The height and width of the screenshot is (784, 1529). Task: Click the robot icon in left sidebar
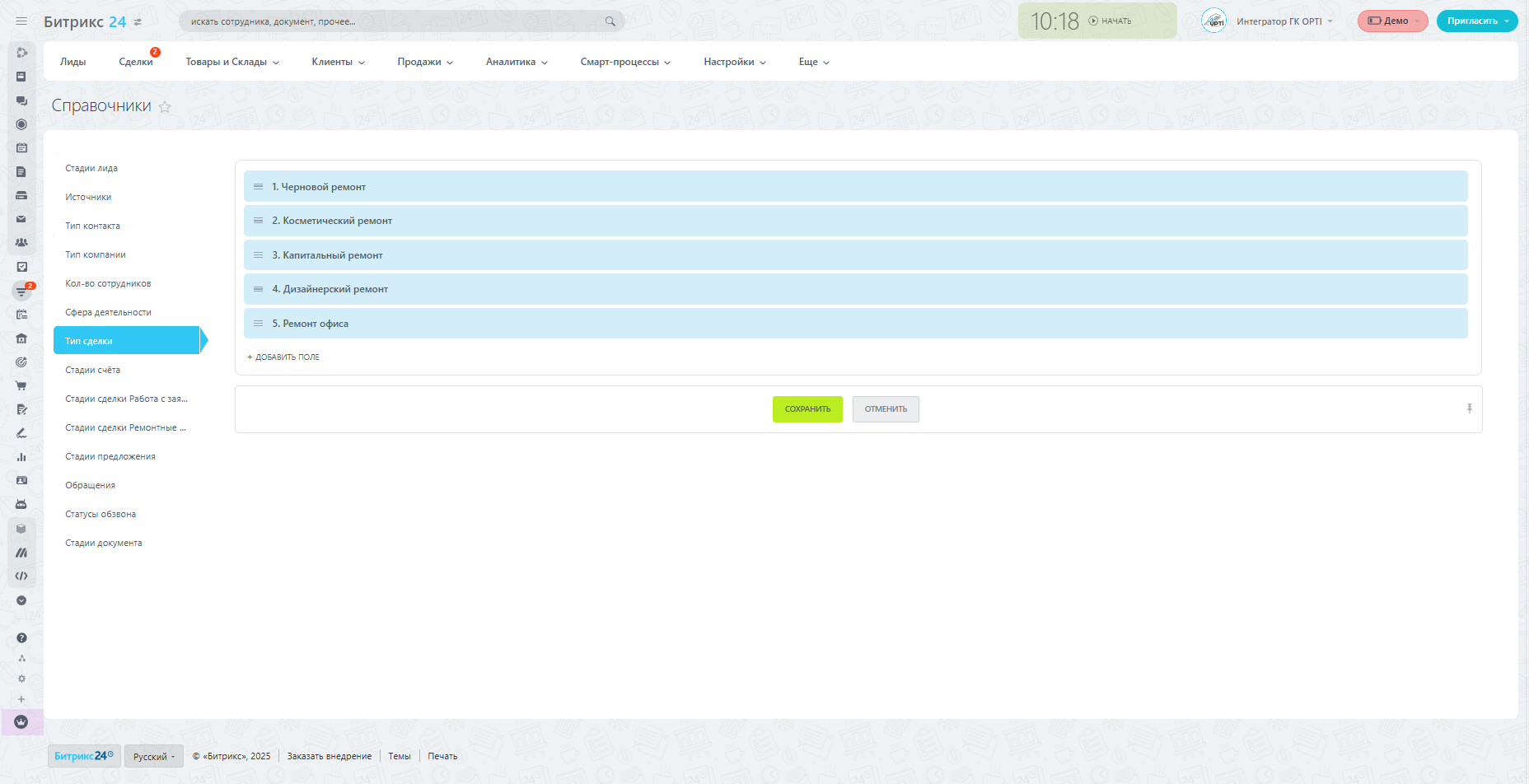click(x=21, y=504)
